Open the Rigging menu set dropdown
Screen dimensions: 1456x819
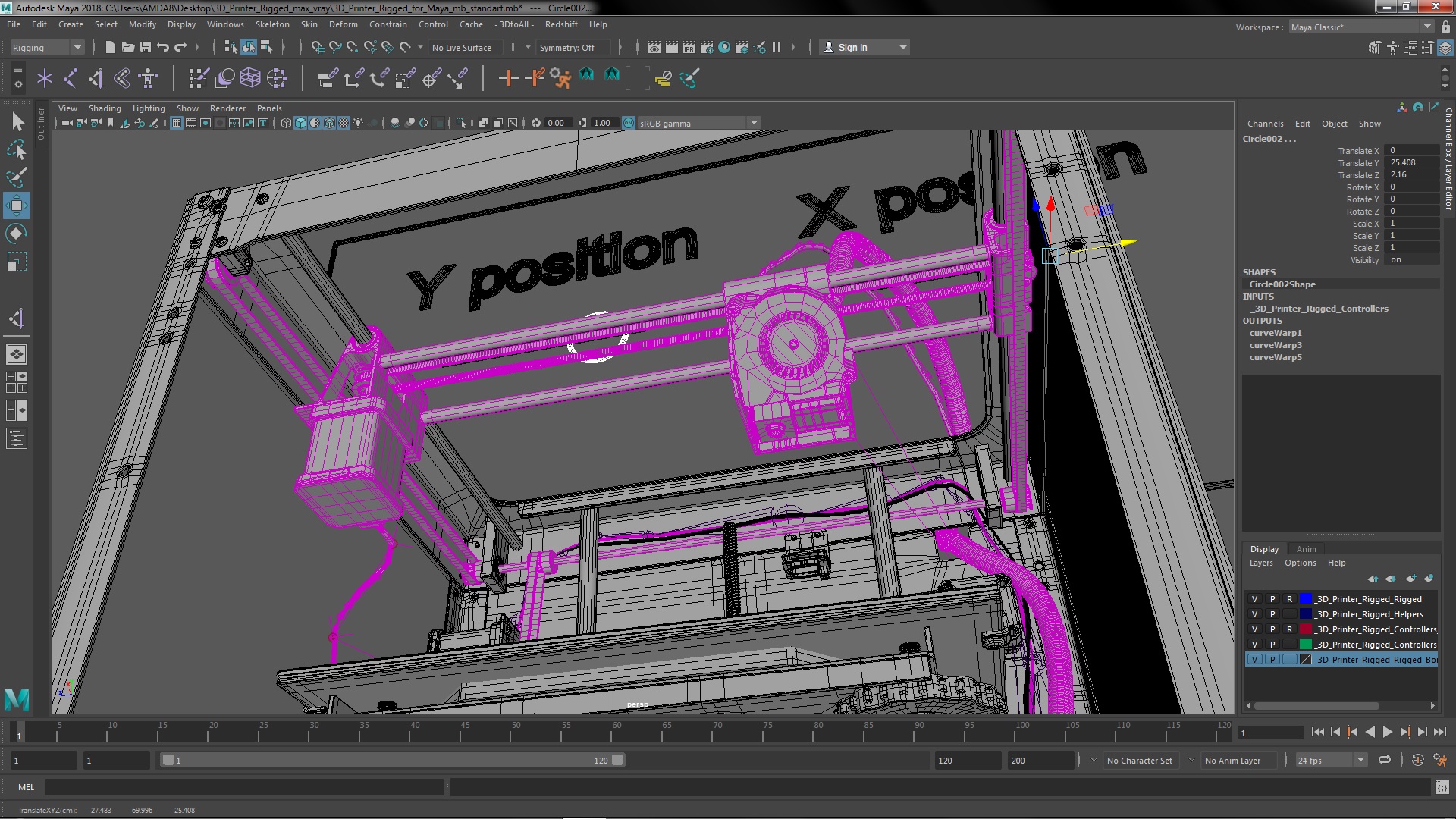46,48
